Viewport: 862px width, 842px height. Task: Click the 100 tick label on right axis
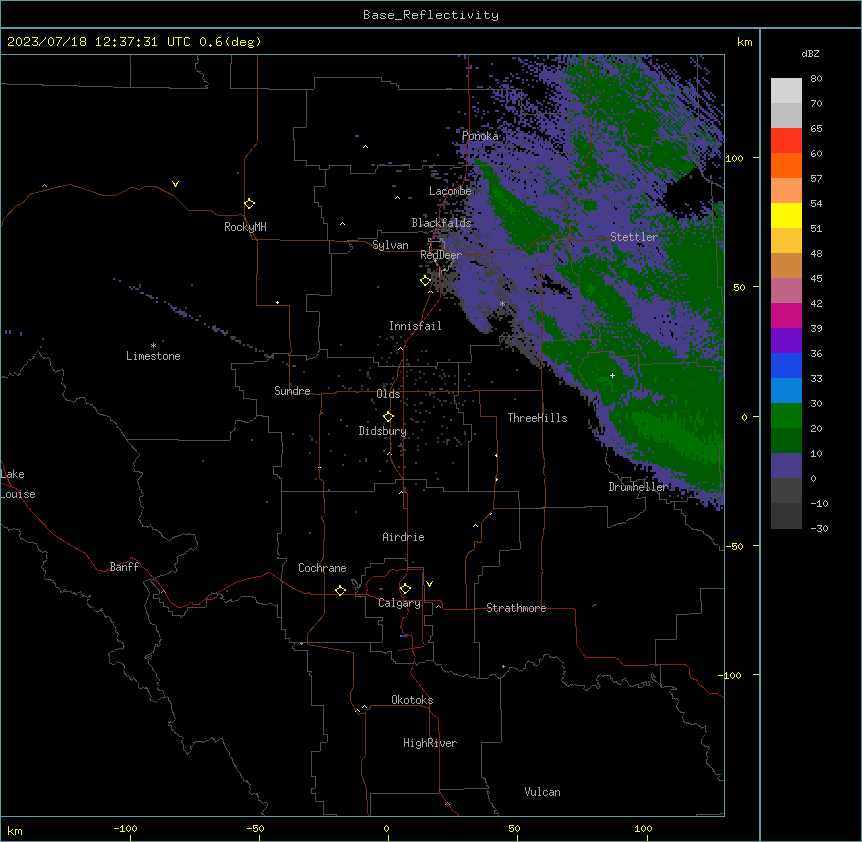tap(734, 158)
